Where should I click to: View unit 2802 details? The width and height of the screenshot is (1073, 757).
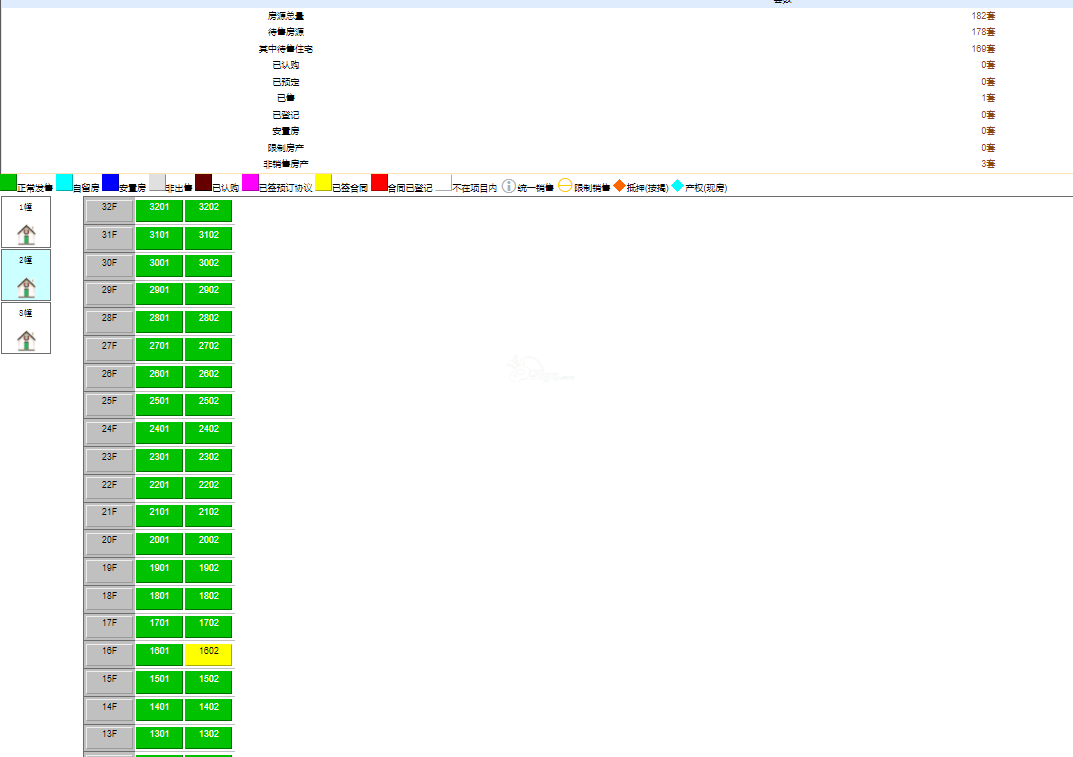tap(209, 322)
